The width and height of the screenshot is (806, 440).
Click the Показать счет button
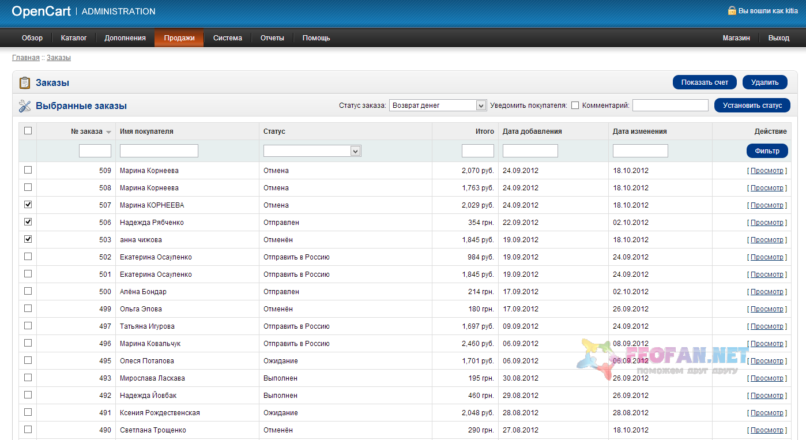click(x=704, y=82)
